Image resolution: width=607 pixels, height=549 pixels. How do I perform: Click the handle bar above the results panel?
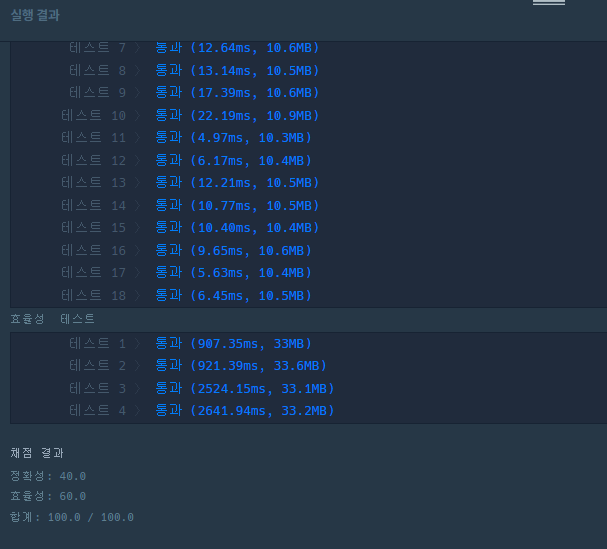tap(549, 2)
